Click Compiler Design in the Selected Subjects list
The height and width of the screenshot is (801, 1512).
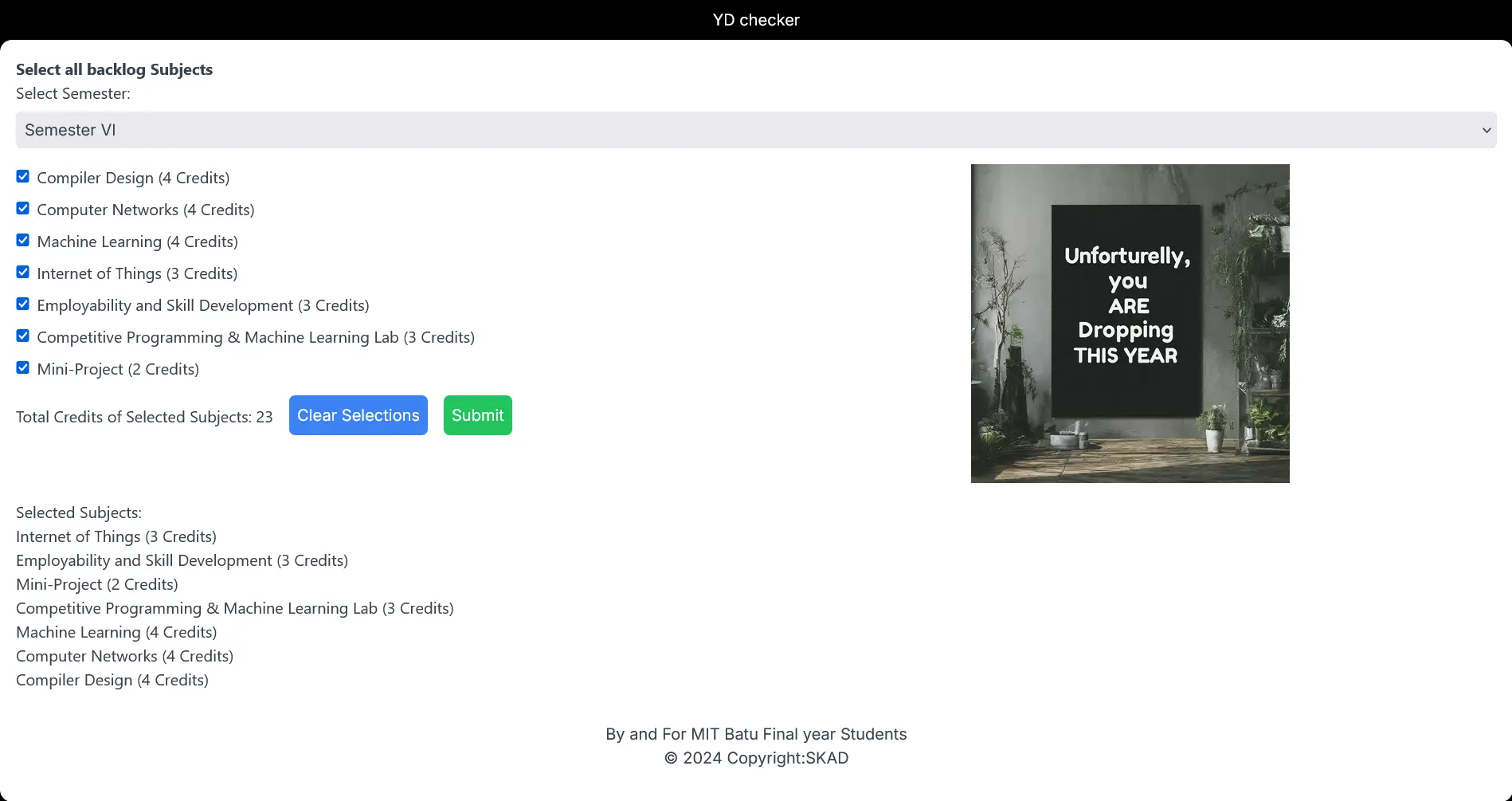(x=112, y=681)
